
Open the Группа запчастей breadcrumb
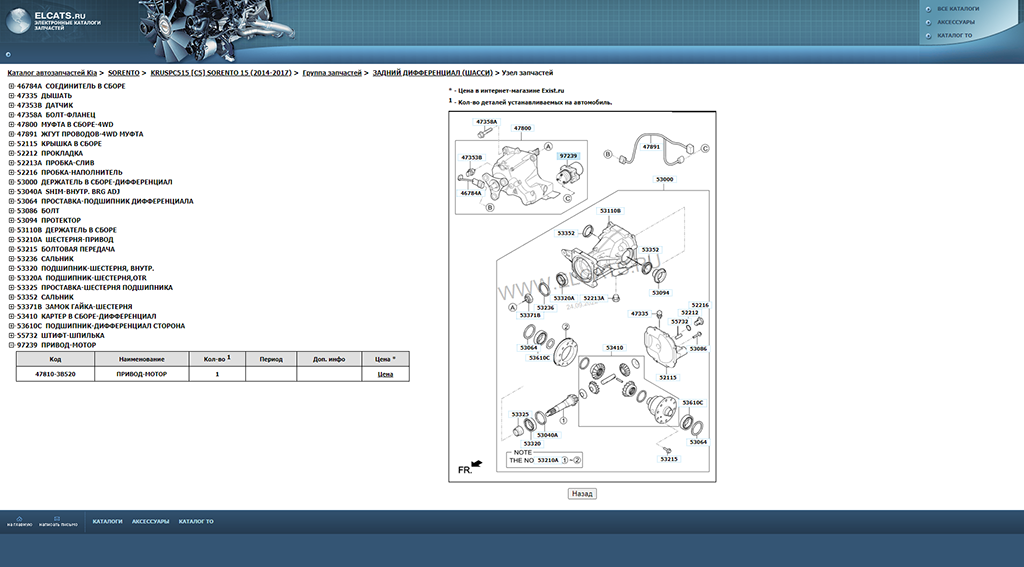point(332,73)
